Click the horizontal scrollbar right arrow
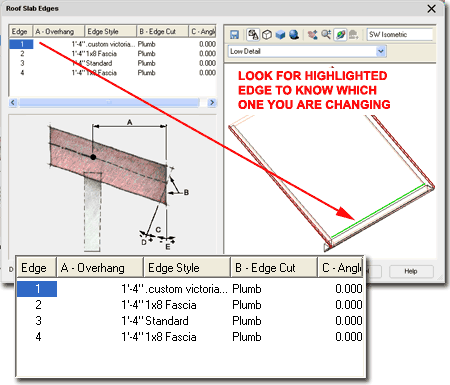Image resolution: width=450 pixels, height=385 pixels. coord(211,103)
